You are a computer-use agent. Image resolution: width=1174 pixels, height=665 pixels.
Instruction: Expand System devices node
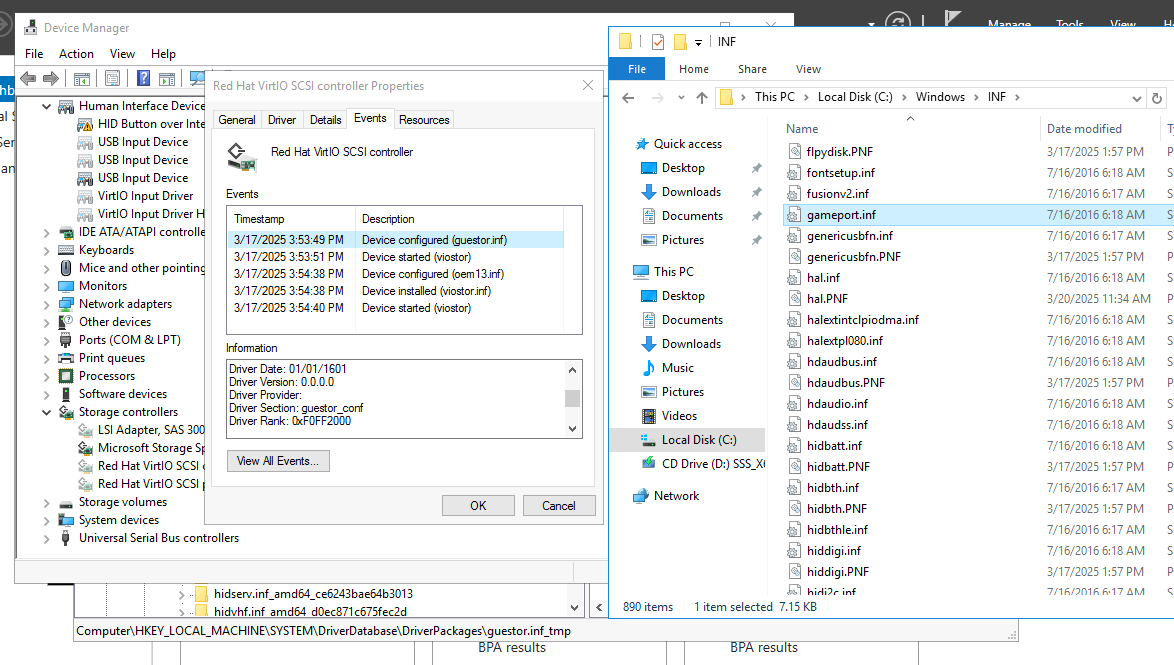(x=46, y=520)
